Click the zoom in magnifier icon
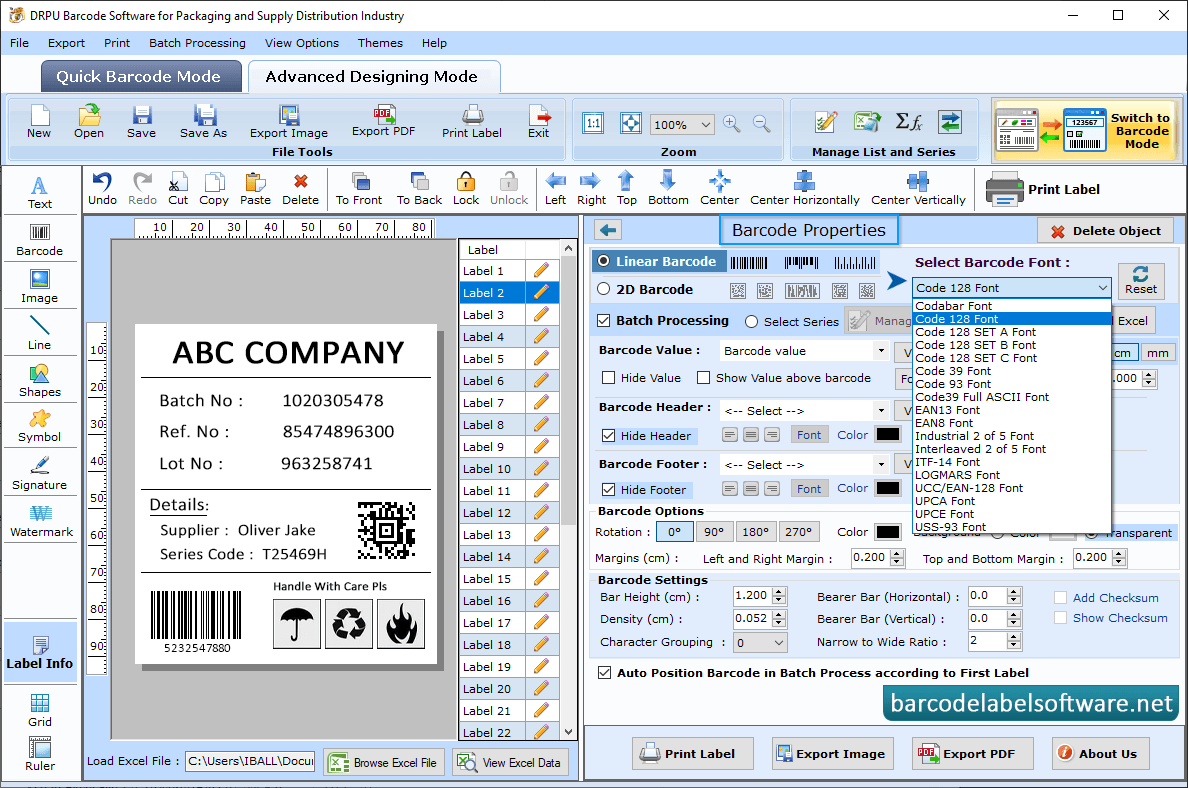 pos(731,124)
